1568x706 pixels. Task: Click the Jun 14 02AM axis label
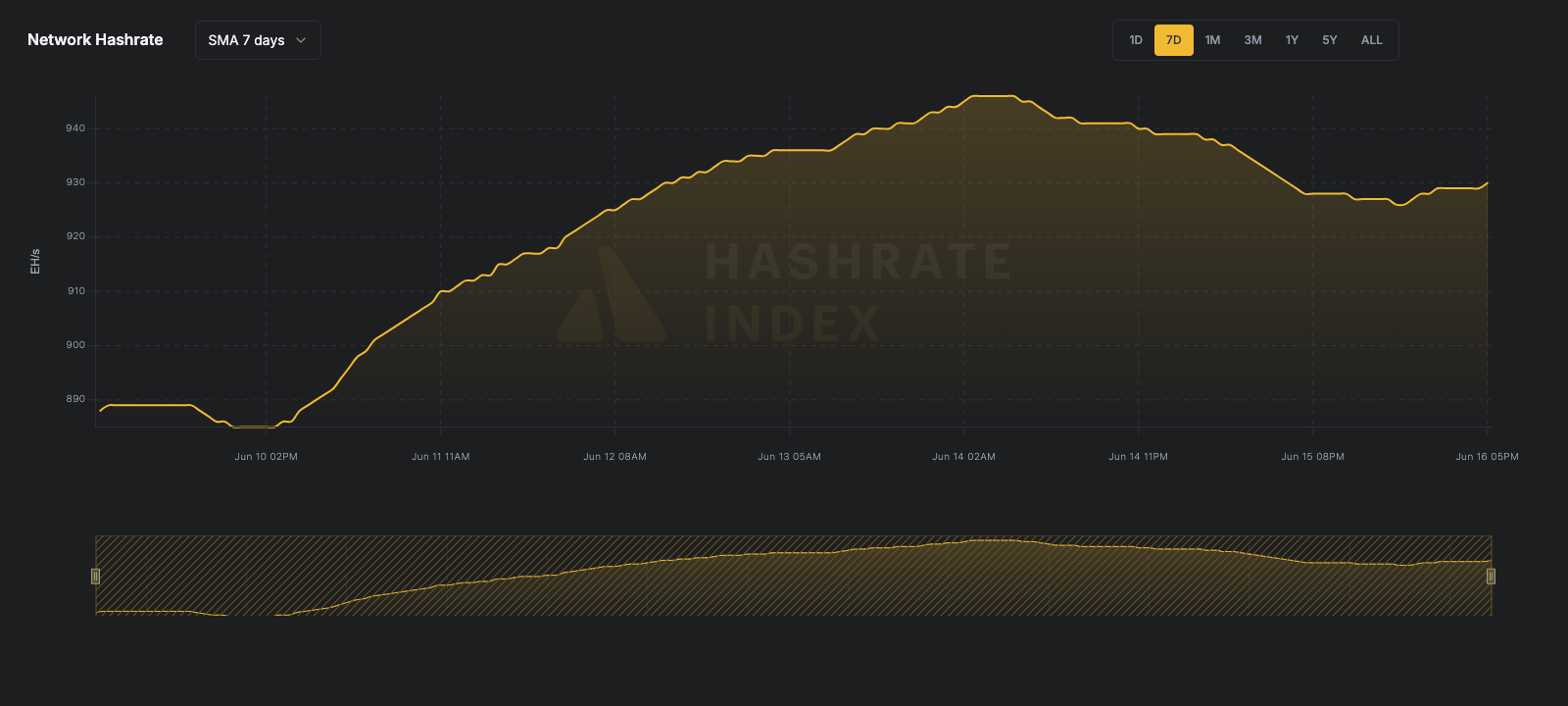963,457
